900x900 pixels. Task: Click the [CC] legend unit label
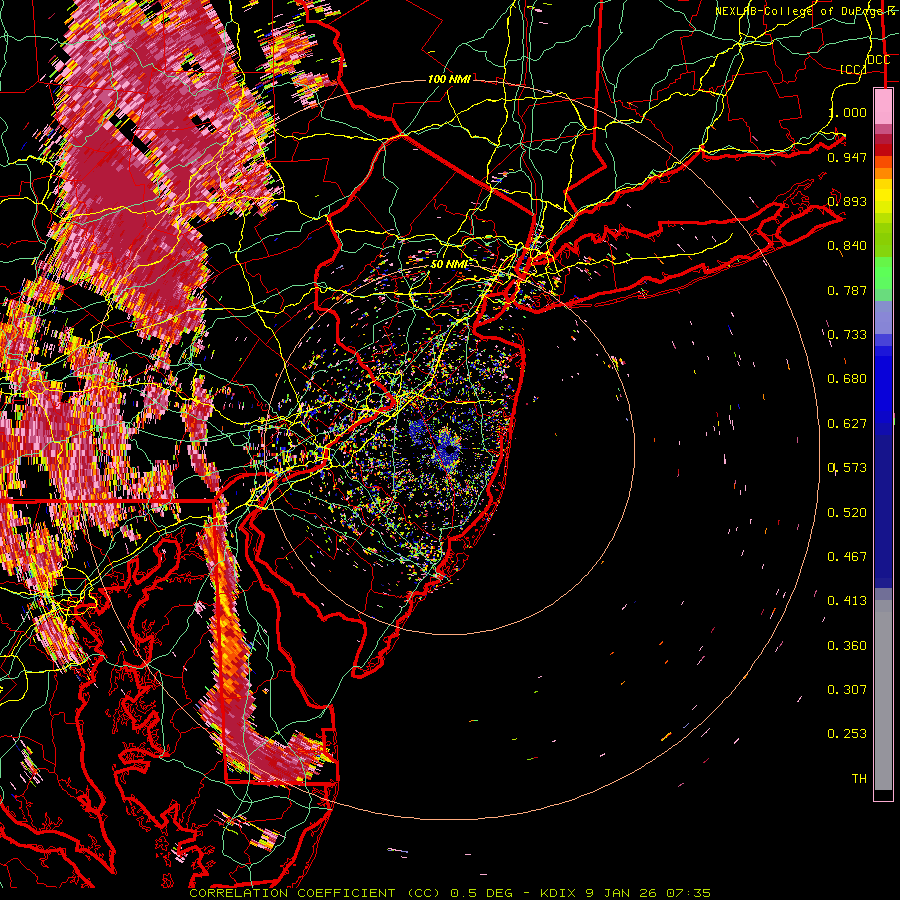click(853, 69)
